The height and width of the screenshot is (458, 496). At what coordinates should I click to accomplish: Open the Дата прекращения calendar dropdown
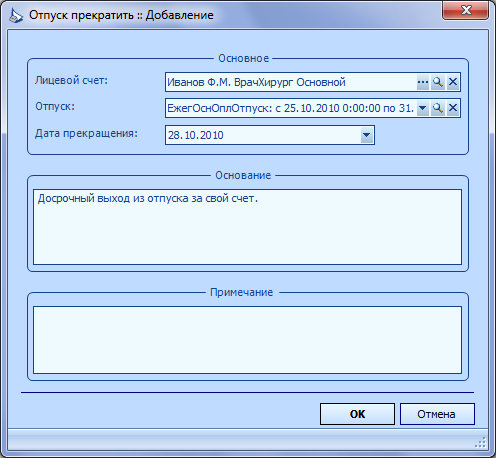coord(367,135)
